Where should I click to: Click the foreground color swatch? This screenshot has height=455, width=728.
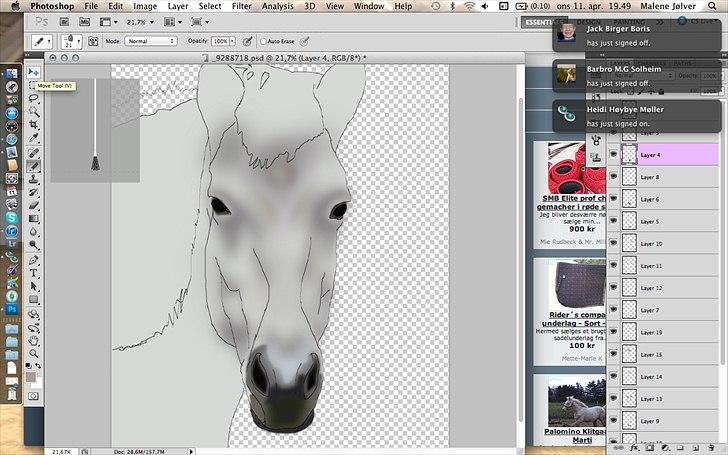click(31, 374)
